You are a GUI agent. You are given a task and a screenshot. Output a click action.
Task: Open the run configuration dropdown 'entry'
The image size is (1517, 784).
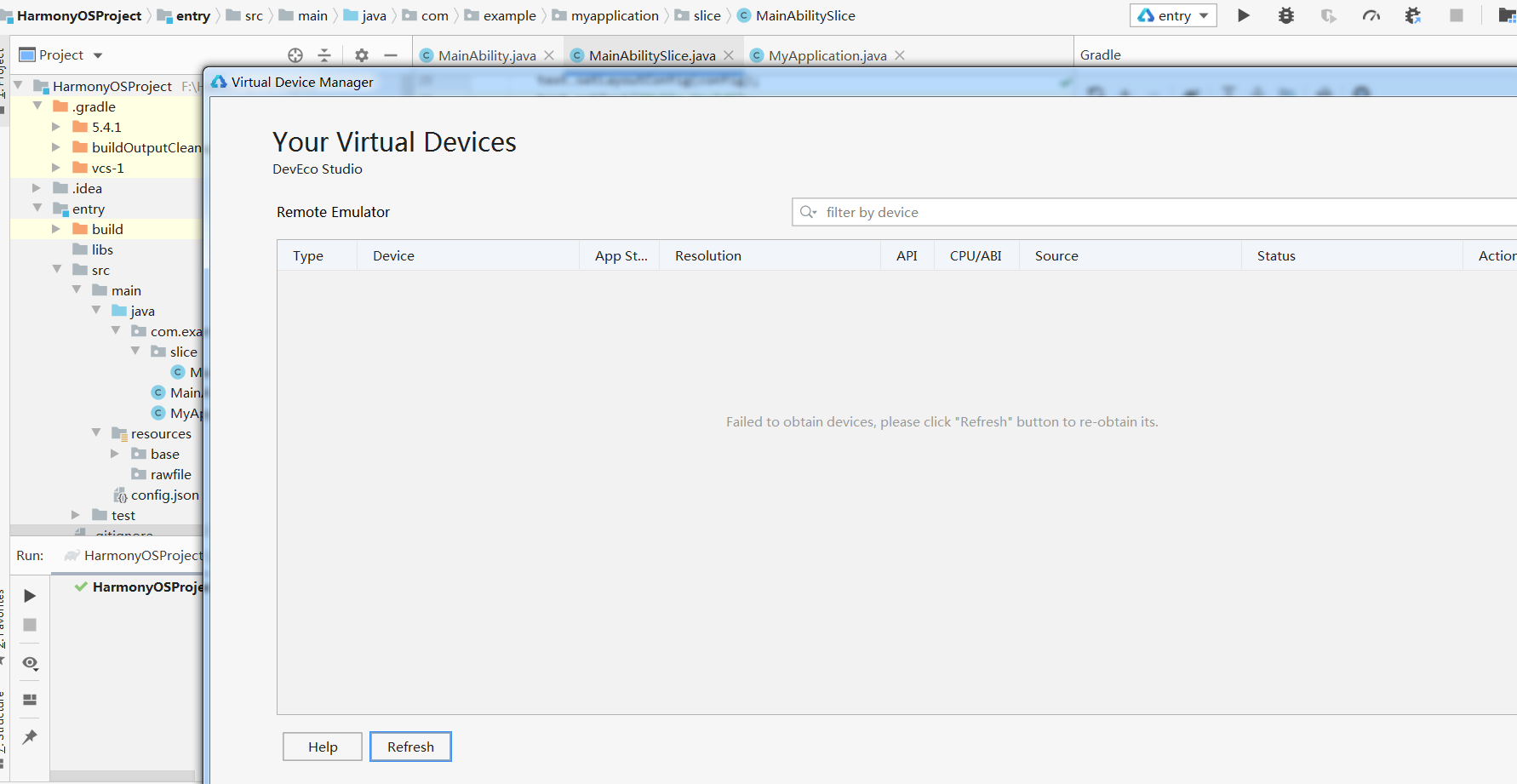pos(1173,15)
